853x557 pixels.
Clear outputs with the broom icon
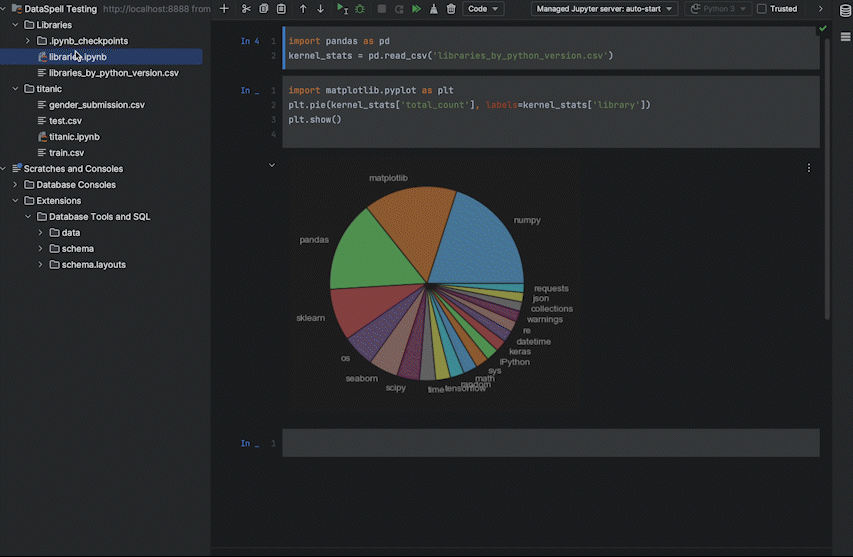434,9
